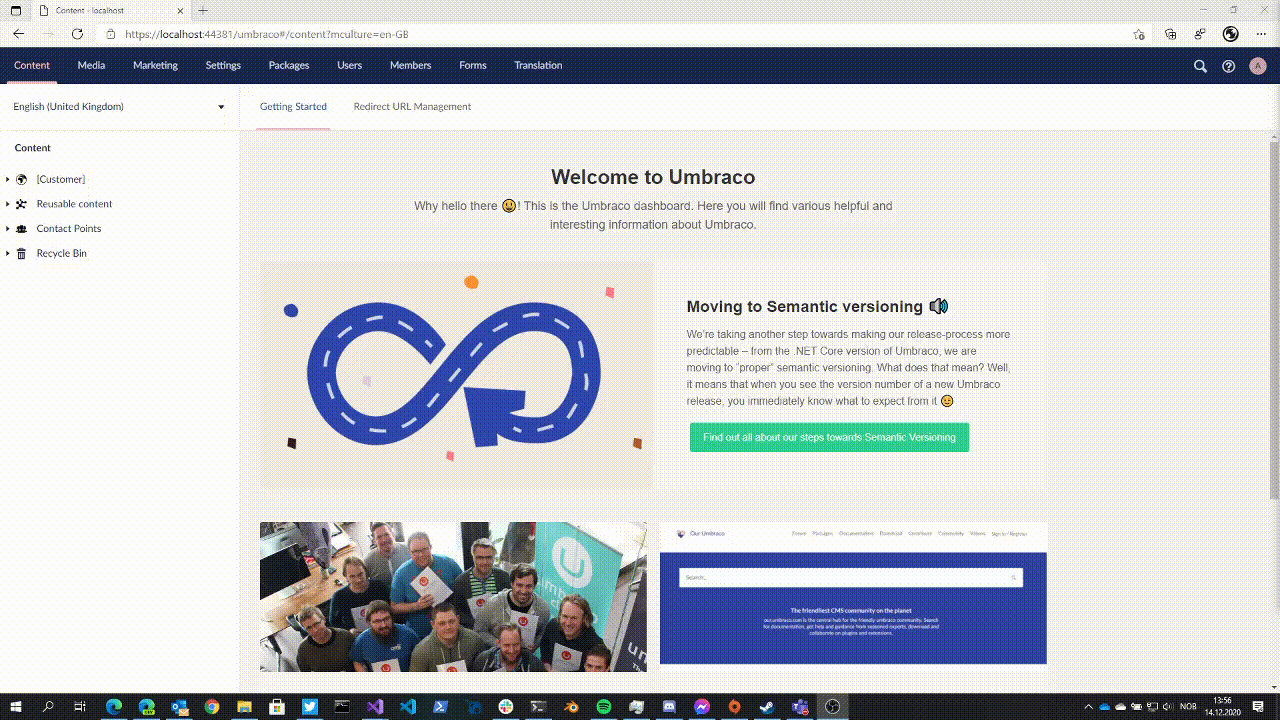The width and height of the screenshot is (1280, 720).
Task: Add this page to favorites star icon
Action: (x=1139, y=34)
